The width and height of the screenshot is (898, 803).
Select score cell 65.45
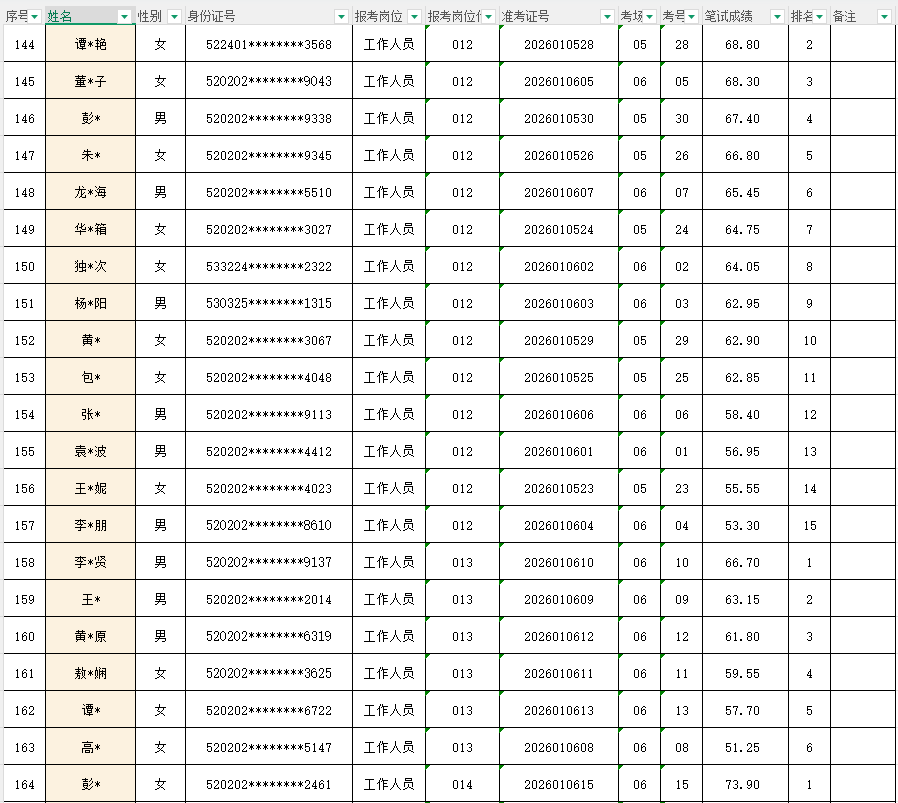[745, 192]
